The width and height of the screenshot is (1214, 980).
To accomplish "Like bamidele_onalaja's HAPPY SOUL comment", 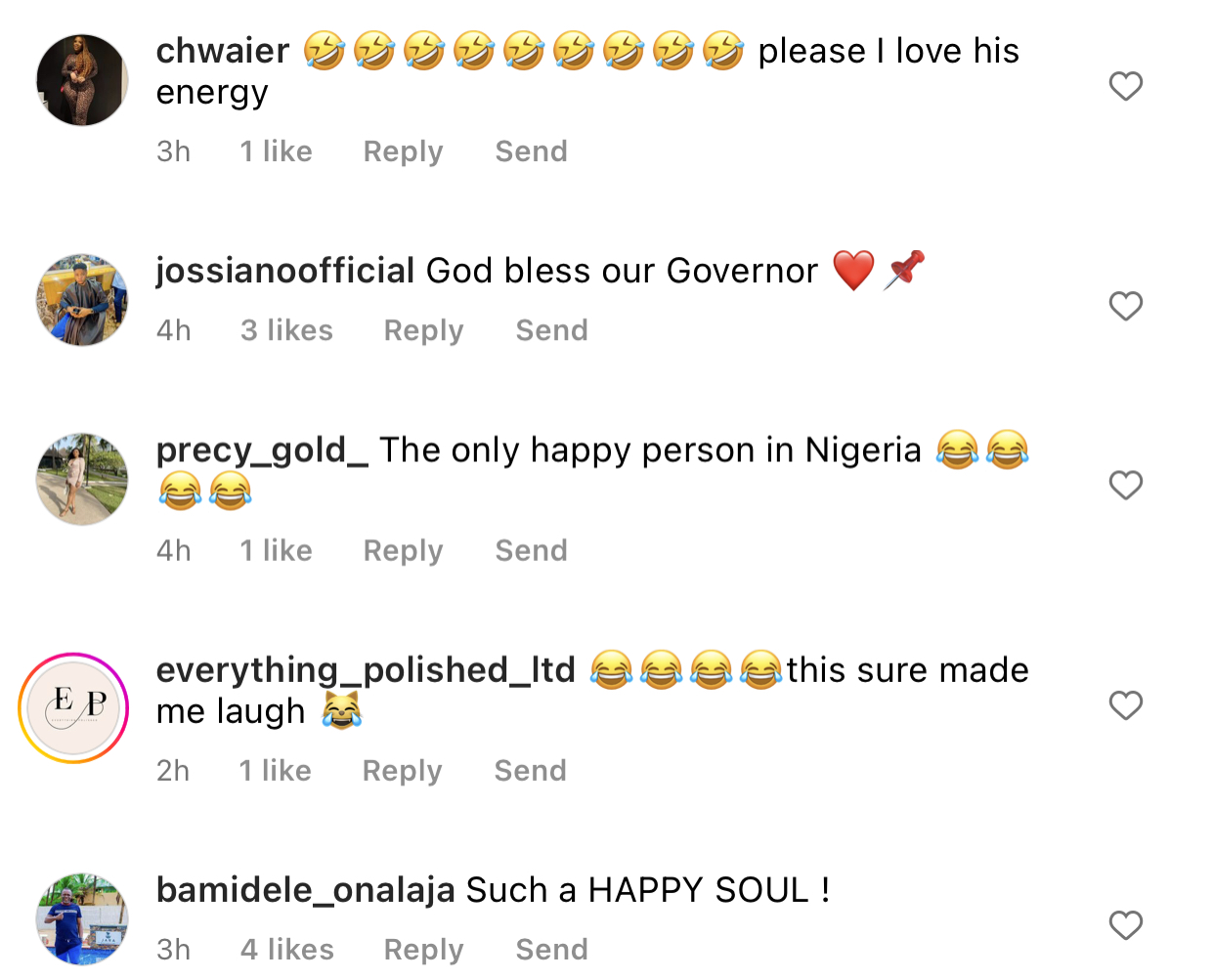I will click(x=1125, y=924).
